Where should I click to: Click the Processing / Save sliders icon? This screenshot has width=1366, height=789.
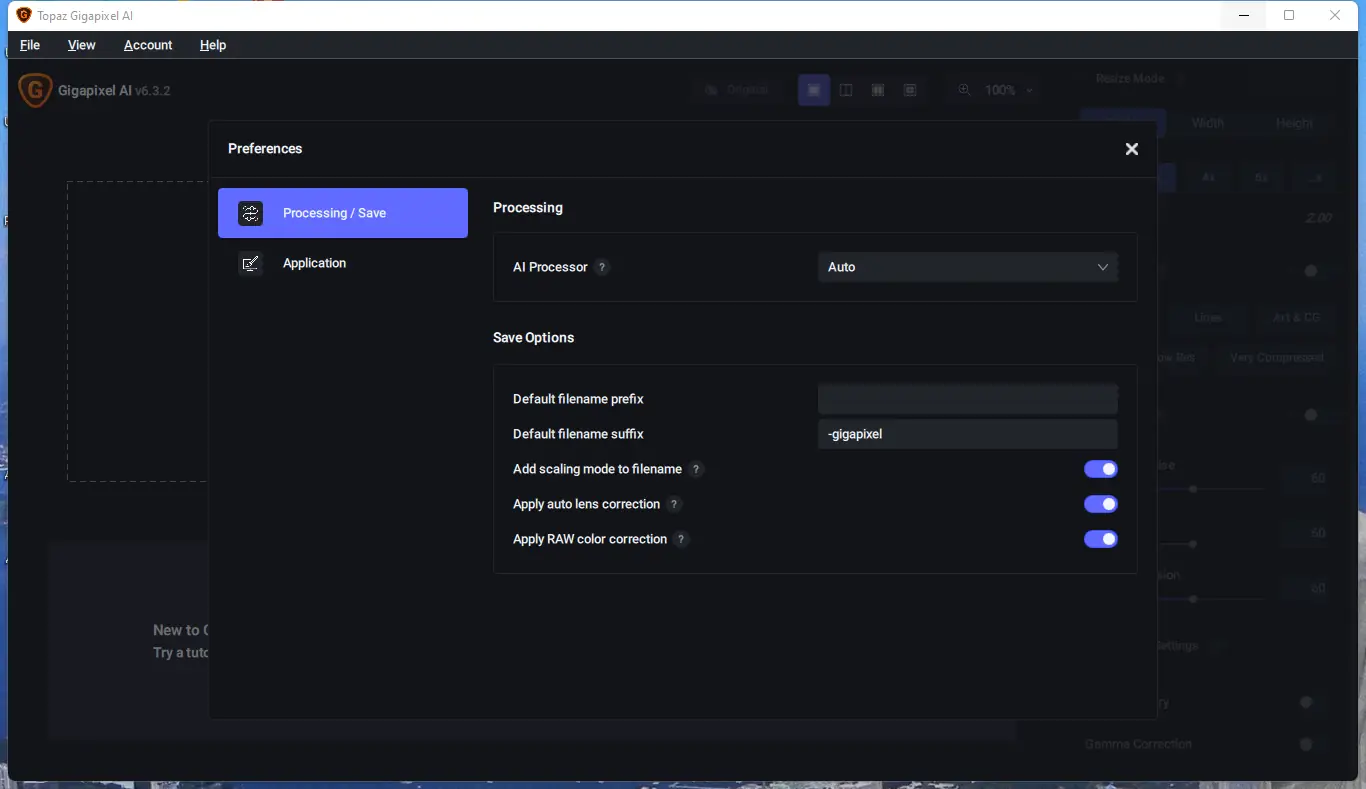tap(250, 213)
